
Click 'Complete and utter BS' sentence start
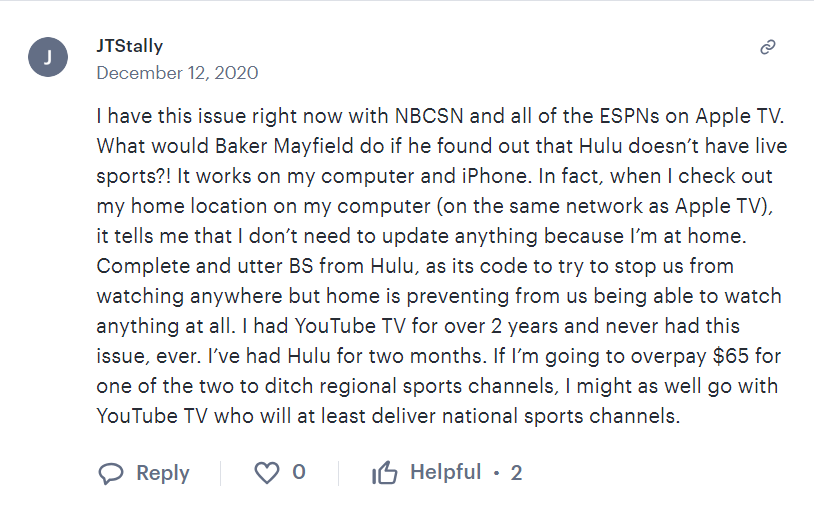coord(205,266)
